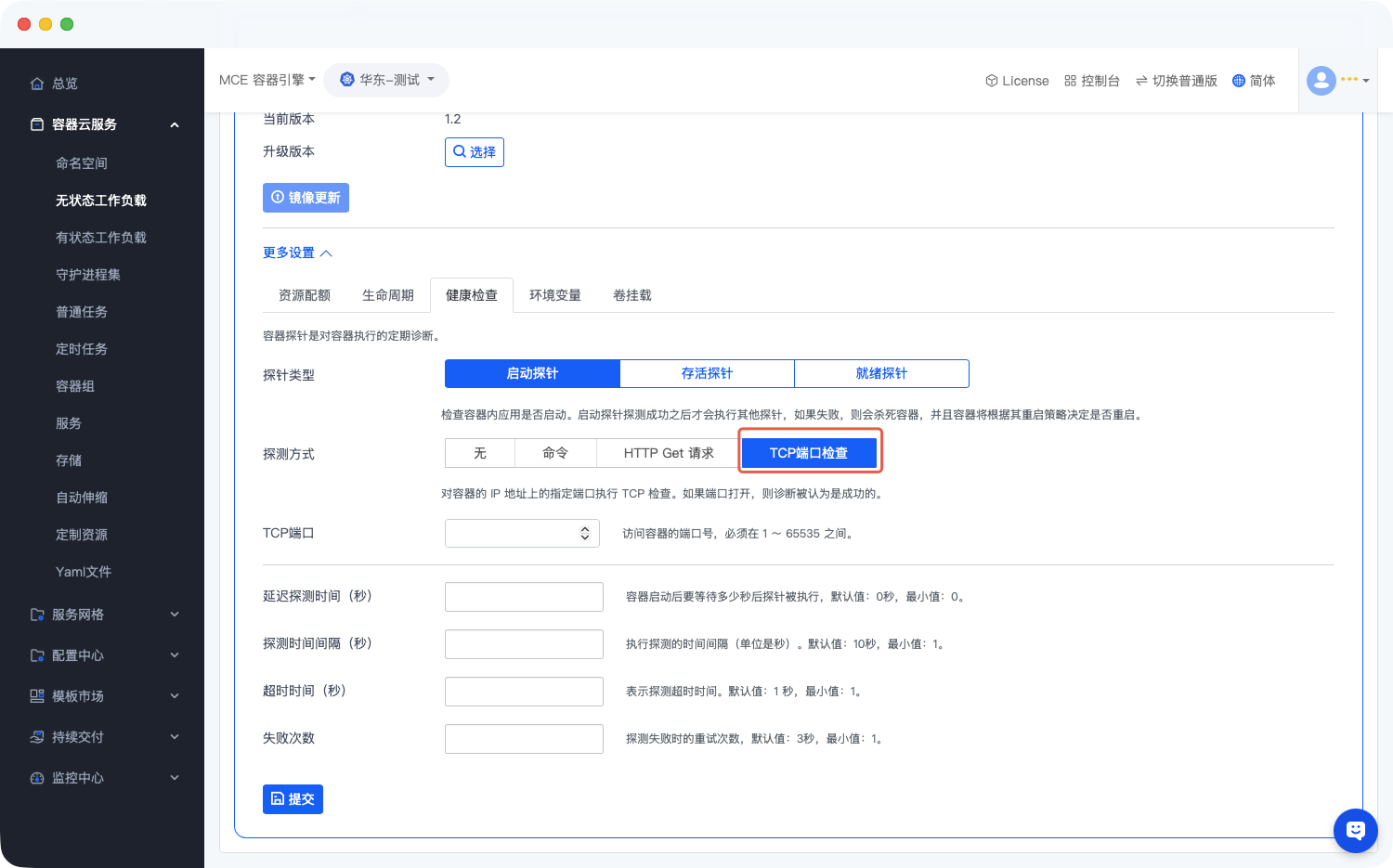Click the 提交 submit button

293,799
